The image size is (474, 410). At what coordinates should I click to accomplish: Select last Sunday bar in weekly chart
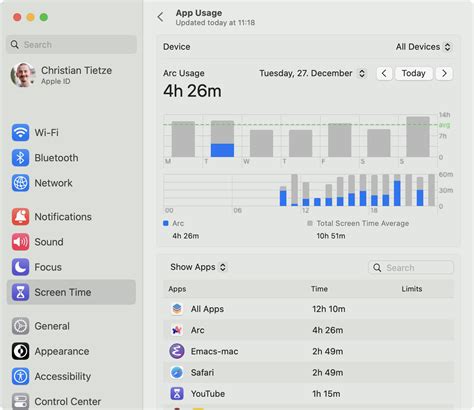(418, 137)
